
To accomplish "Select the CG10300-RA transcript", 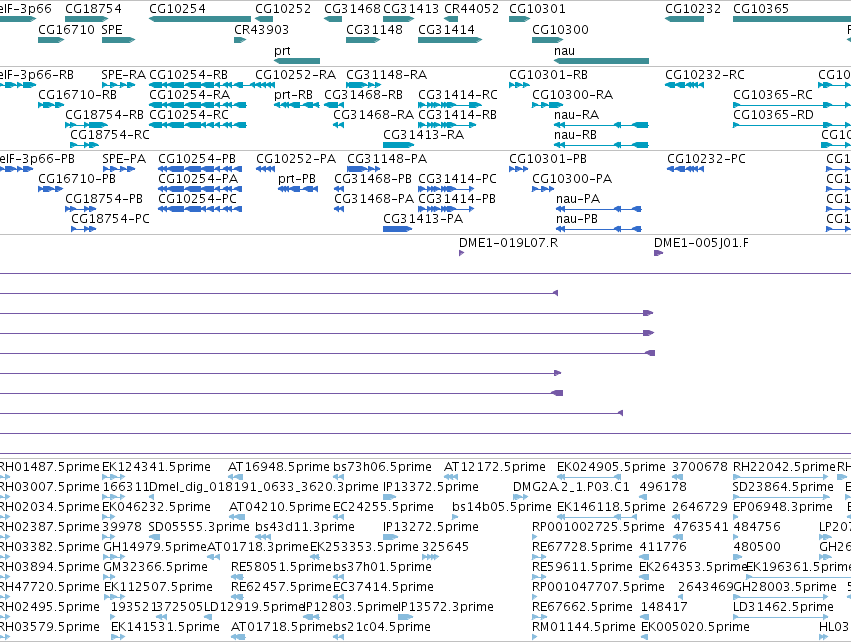I will (548, 105).
